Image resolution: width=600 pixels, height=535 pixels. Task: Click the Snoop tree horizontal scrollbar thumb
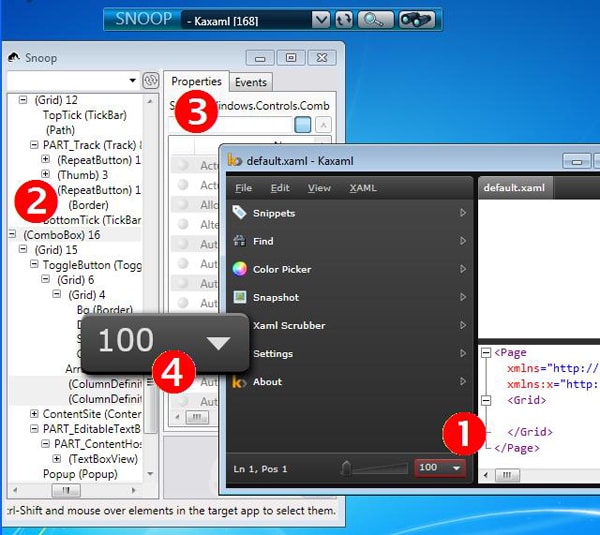pos(66,490)
